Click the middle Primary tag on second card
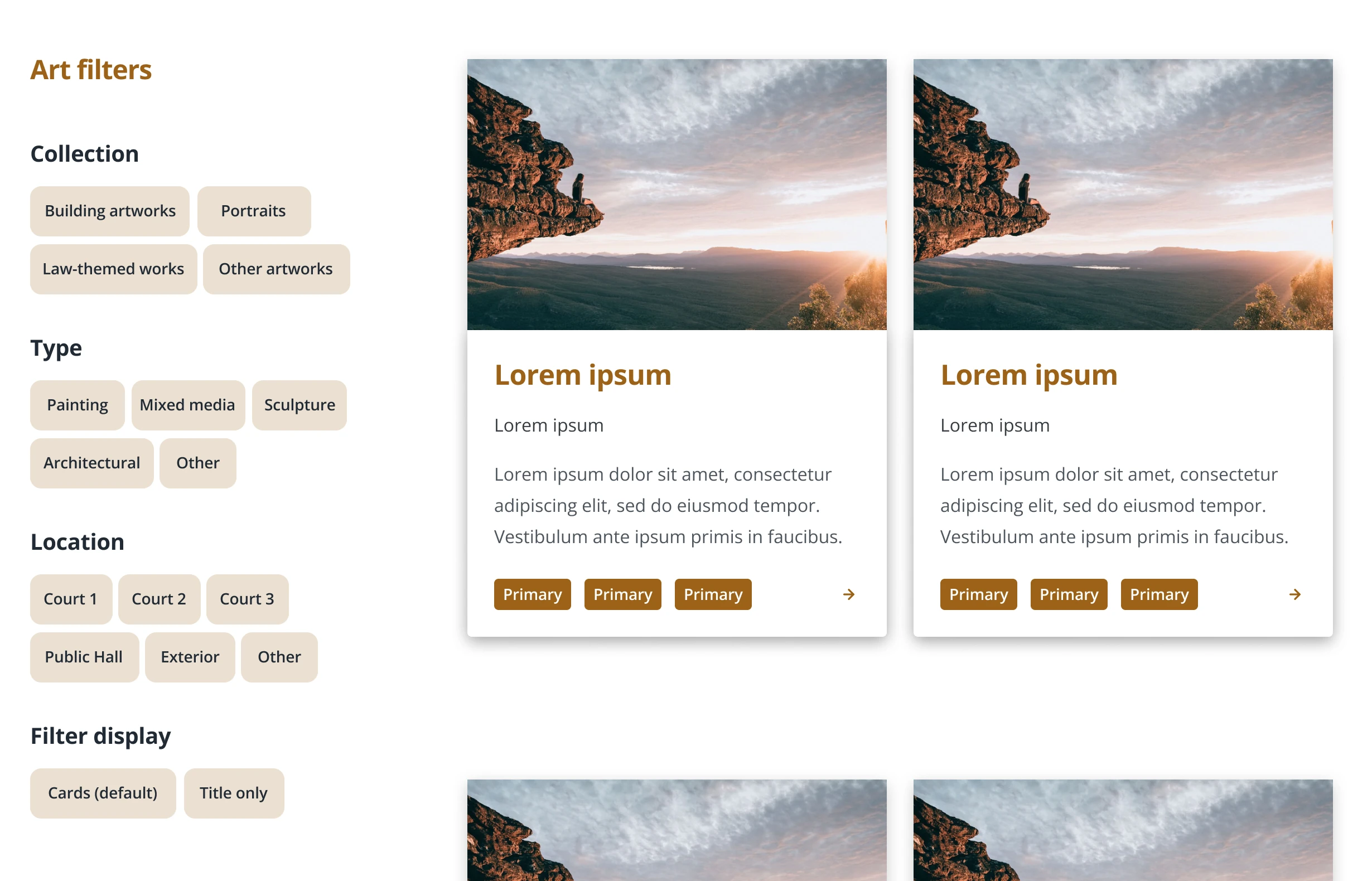Viewport: 1372px width, 881px height. pos(1069,594)
